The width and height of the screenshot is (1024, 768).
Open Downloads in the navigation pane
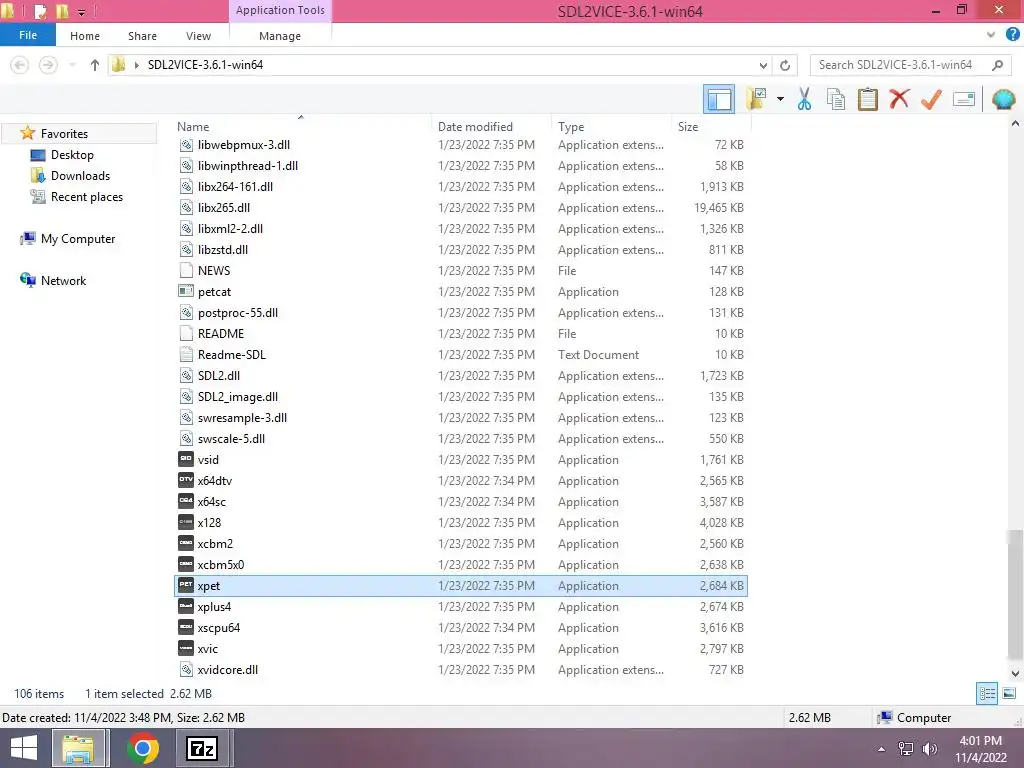pyautogui.click(x=80, y=176)
